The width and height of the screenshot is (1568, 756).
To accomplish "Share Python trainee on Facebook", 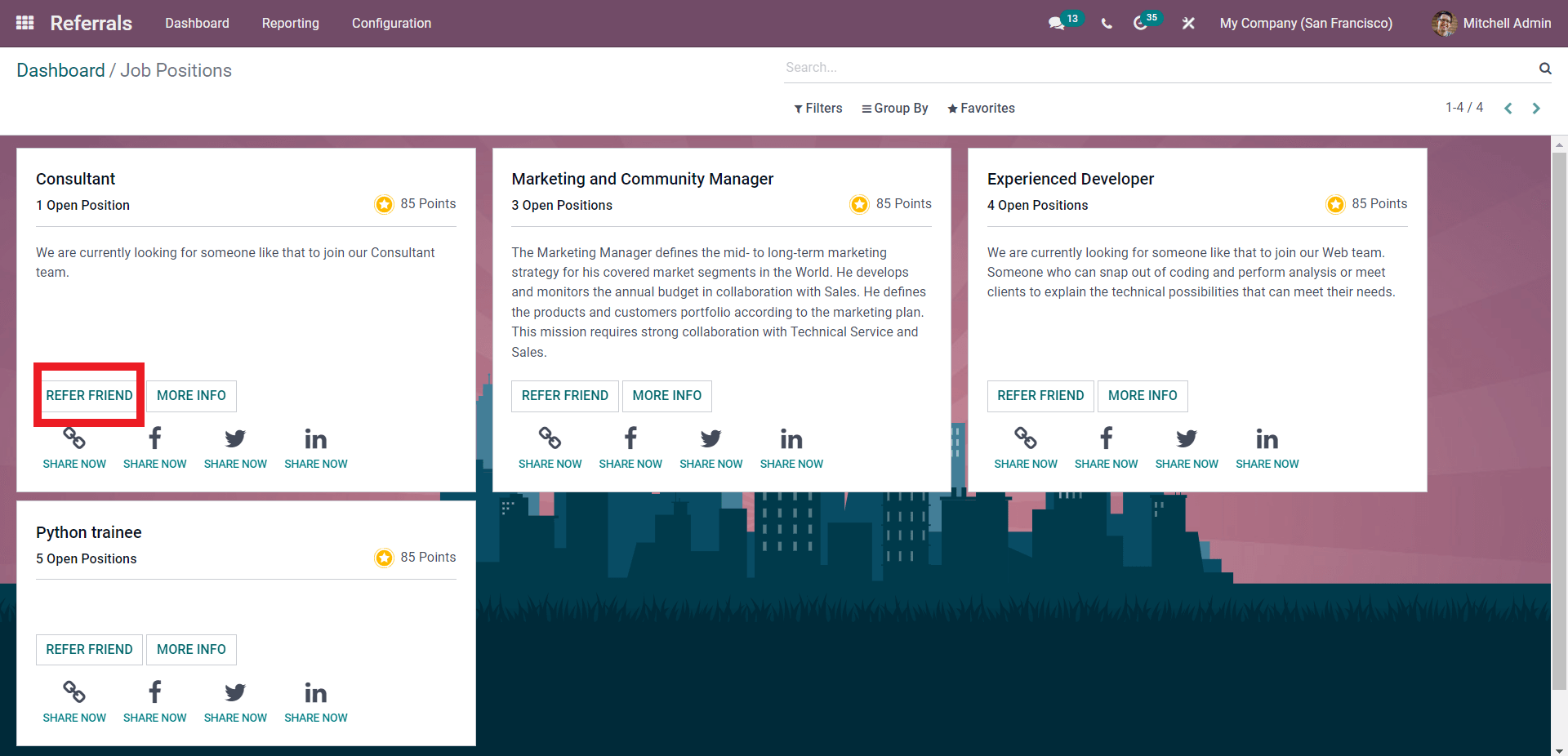I will pyautogui.click(x=155, y=692).
